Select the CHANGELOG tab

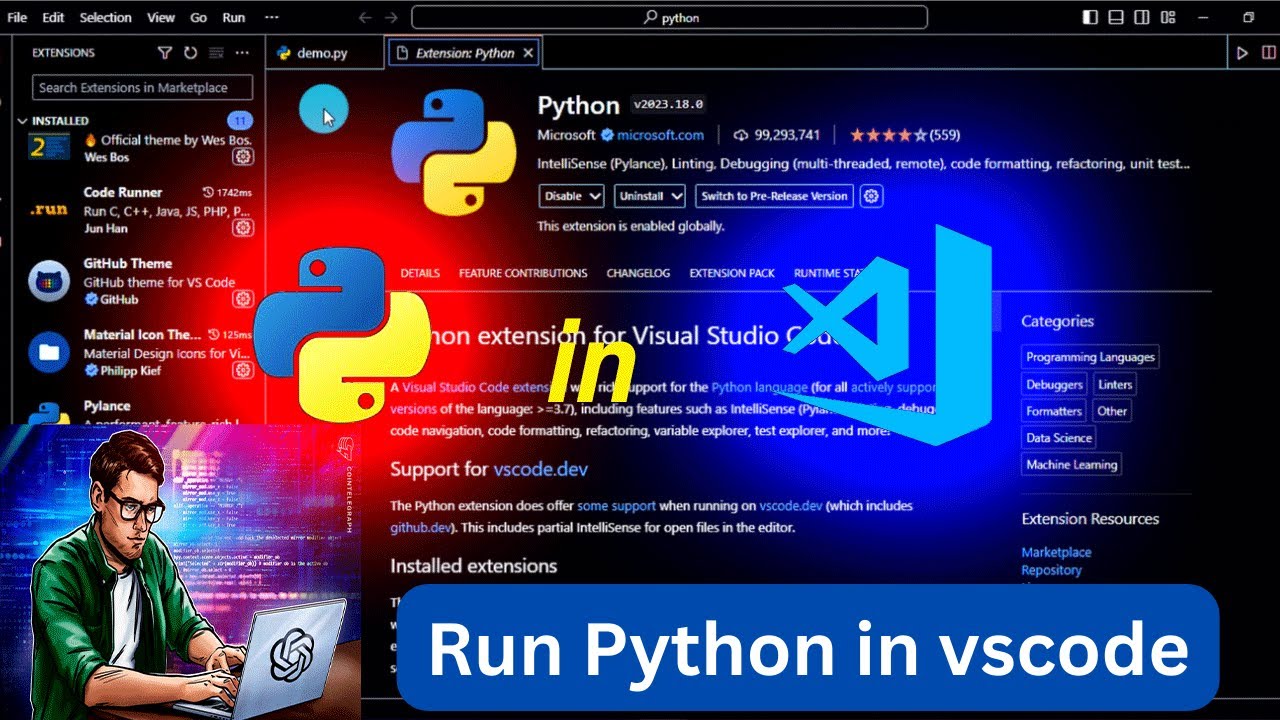click(x=638, y=273)
